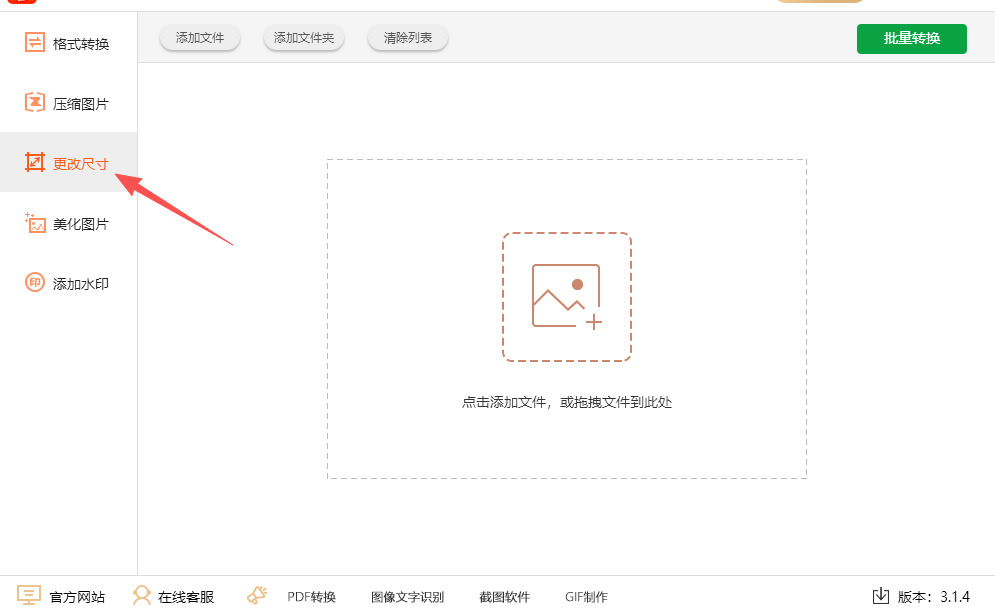Image resolution: width=995 pixels, height=610 pixels.
Task: Open the PDF转换 link
Action: 312,597
